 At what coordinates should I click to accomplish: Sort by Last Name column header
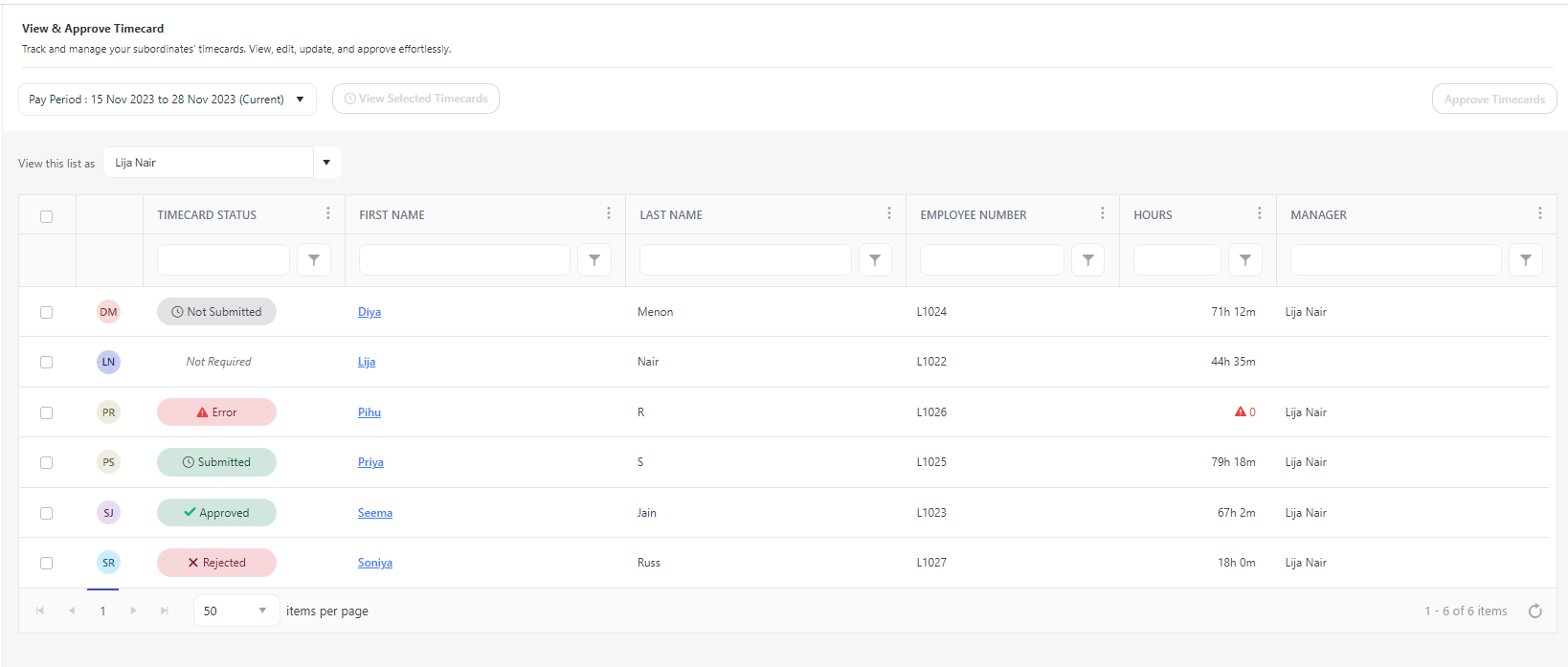coord(671,215)
